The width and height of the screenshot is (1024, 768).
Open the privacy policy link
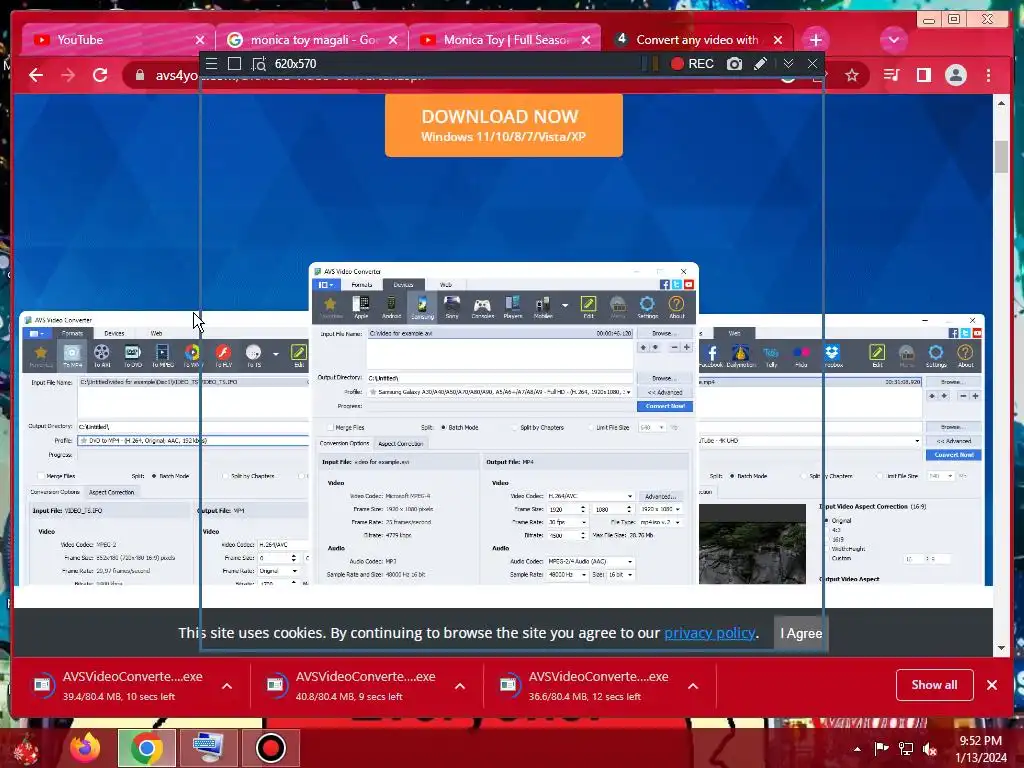point(709,633)
